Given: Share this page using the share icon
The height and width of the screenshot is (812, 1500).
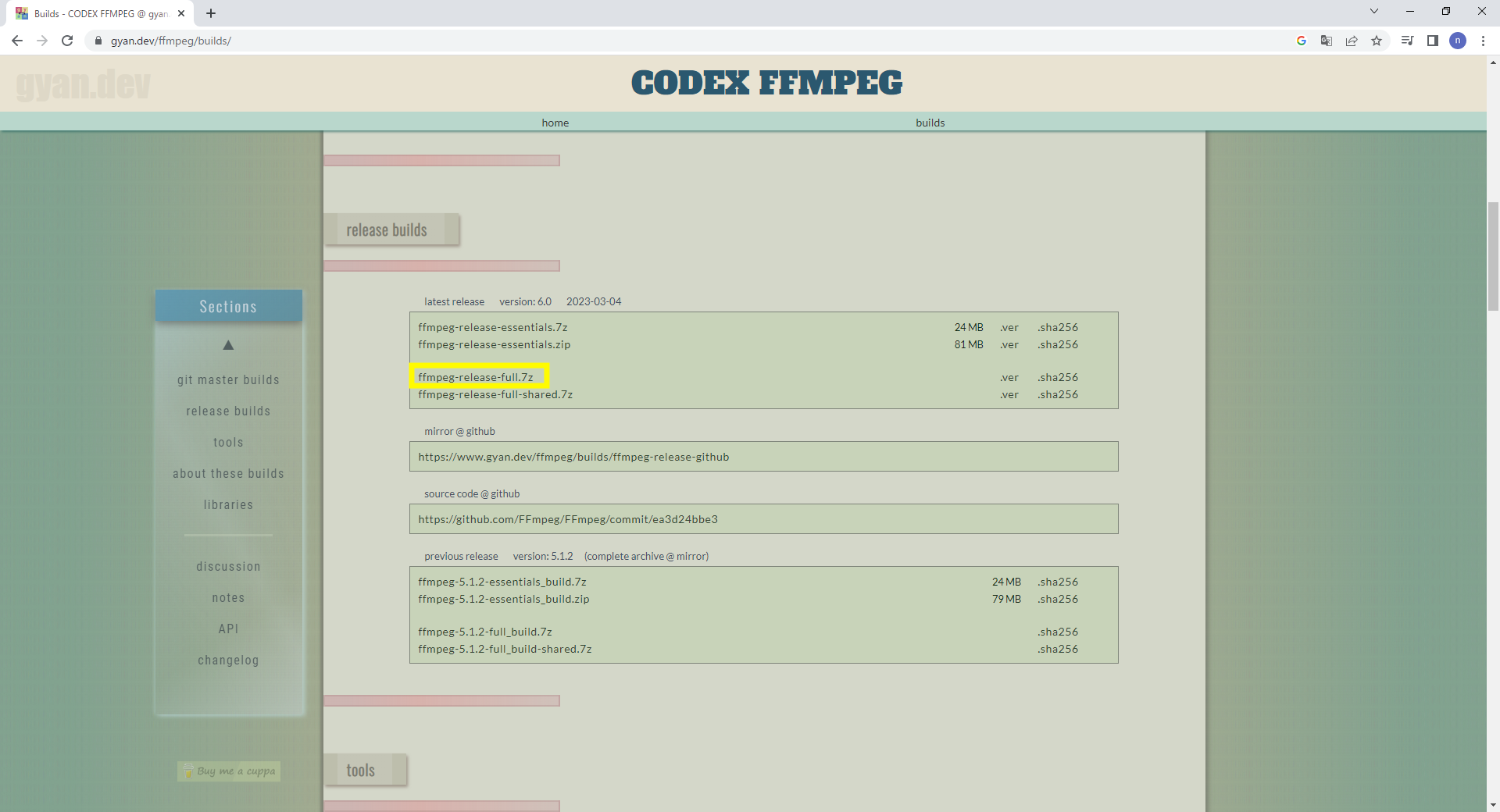Looking at the screenshot, I should (x=1352, y=41).
